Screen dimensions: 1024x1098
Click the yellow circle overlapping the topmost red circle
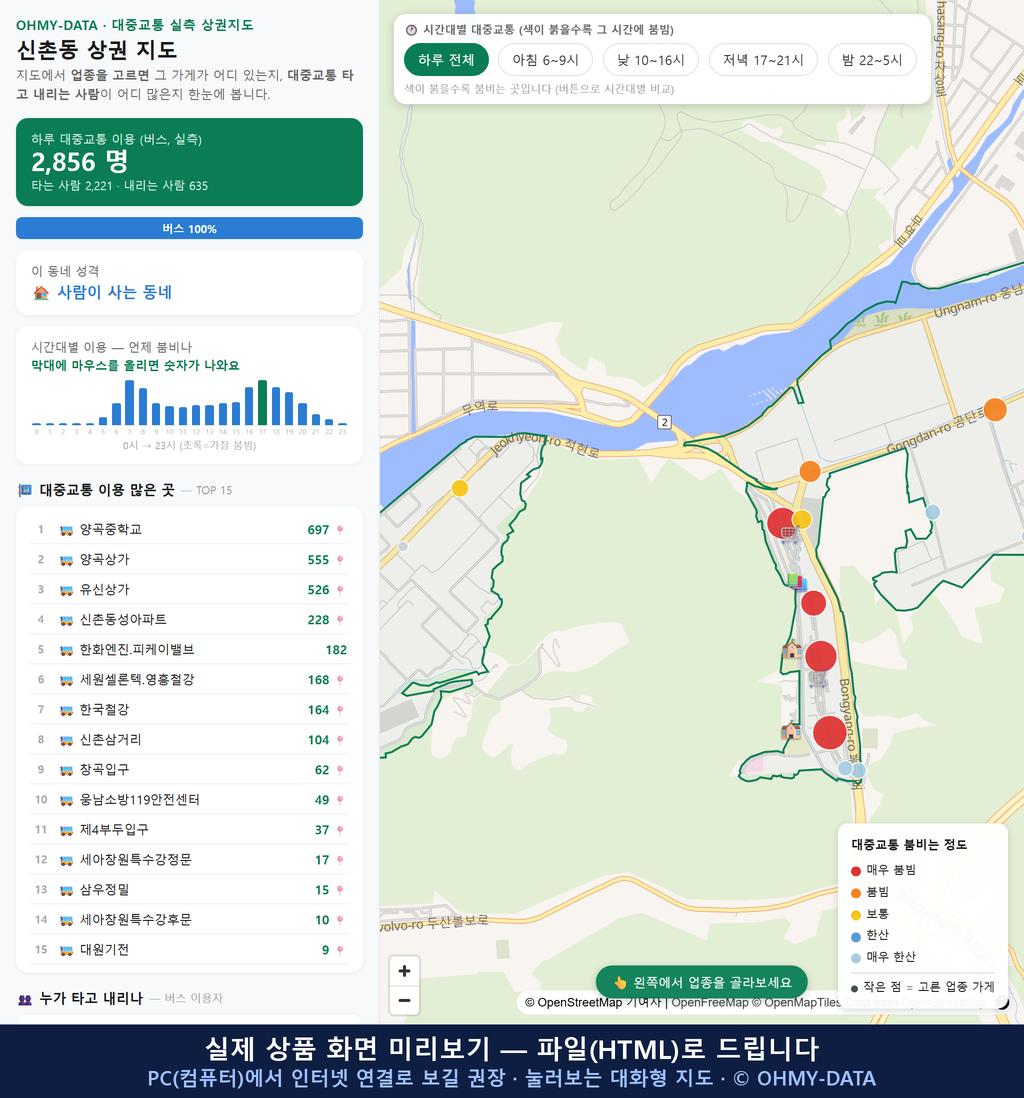802,520
